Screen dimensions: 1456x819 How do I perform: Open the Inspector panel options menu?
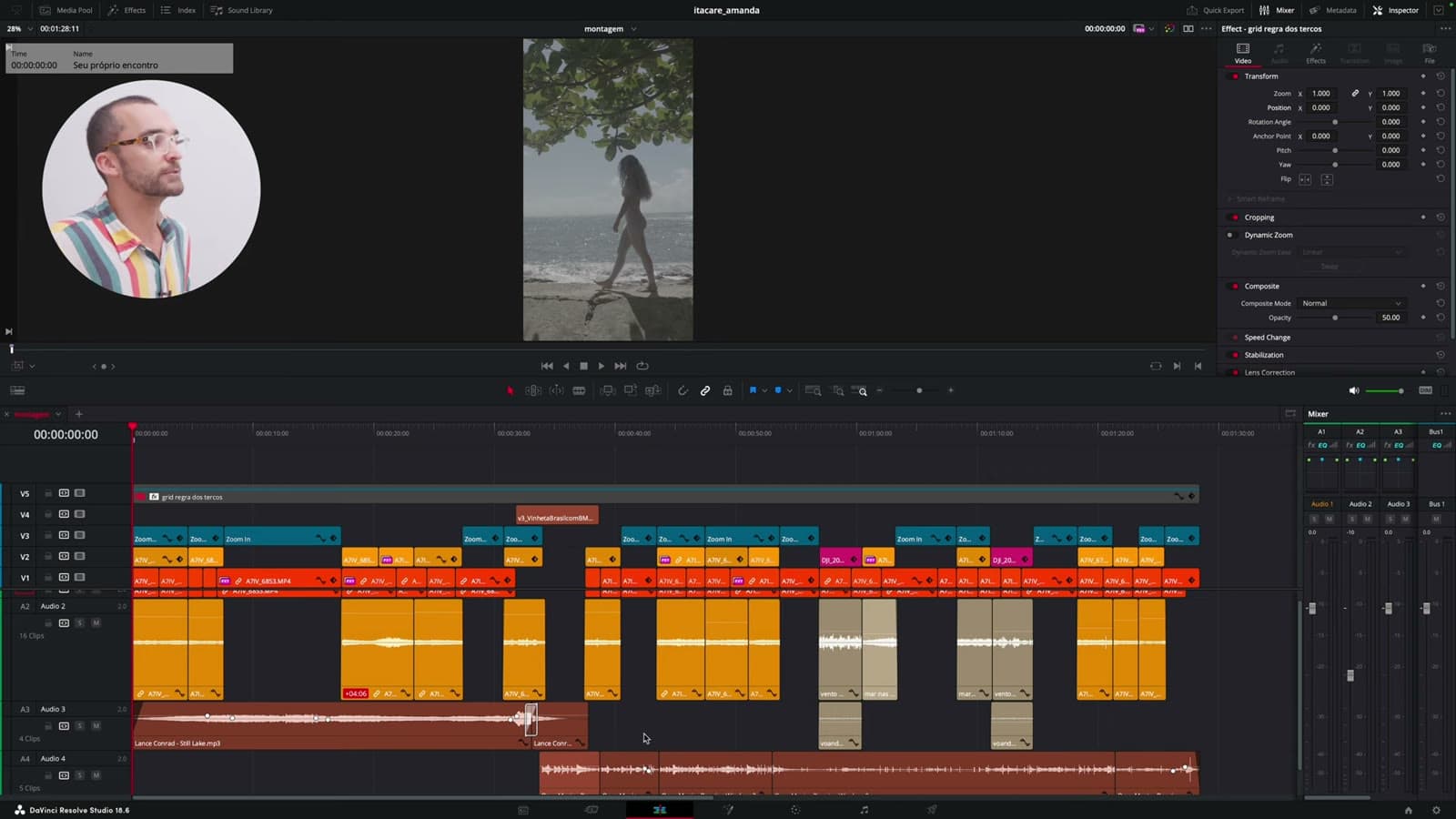pos(1445,29)
